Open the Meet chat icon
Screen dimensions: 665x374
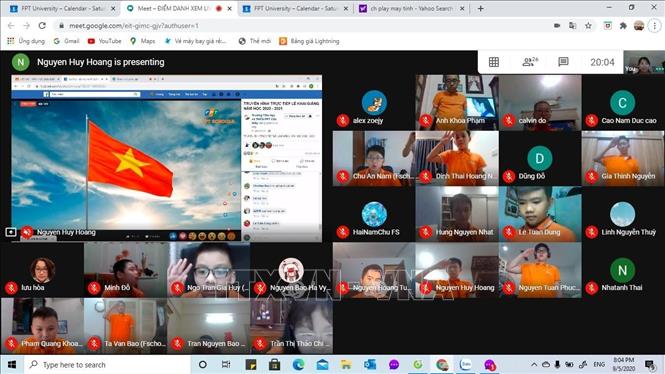pyautogui.click(x=563, y=62)
